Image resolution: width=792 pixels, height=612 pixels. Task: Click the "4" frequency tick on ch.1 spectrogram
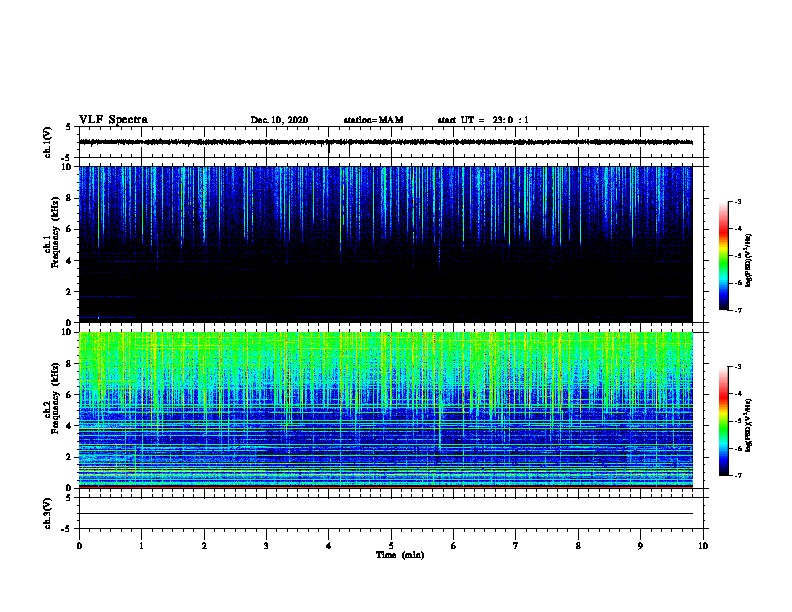point(69,261)
